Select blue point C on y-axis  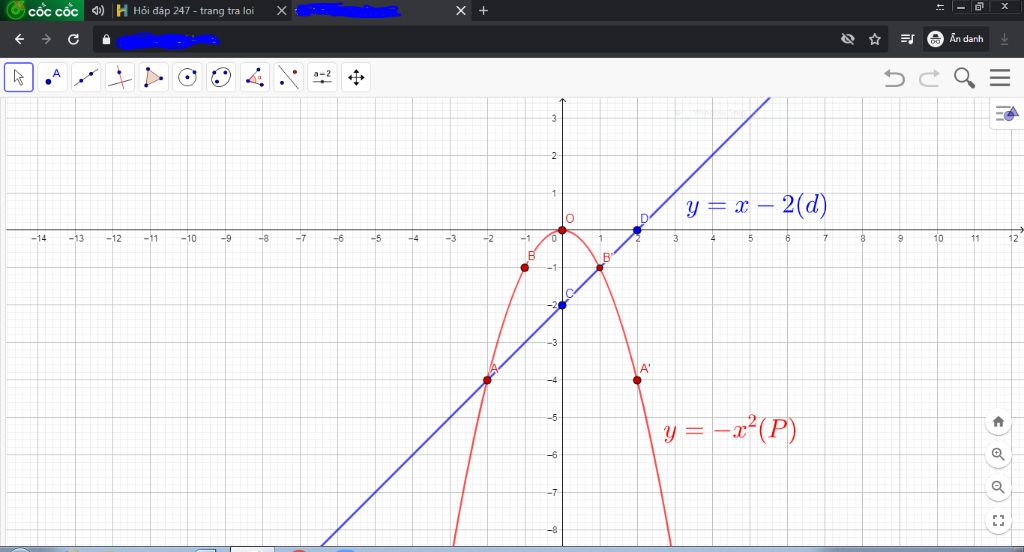click(x=562, y=305)
